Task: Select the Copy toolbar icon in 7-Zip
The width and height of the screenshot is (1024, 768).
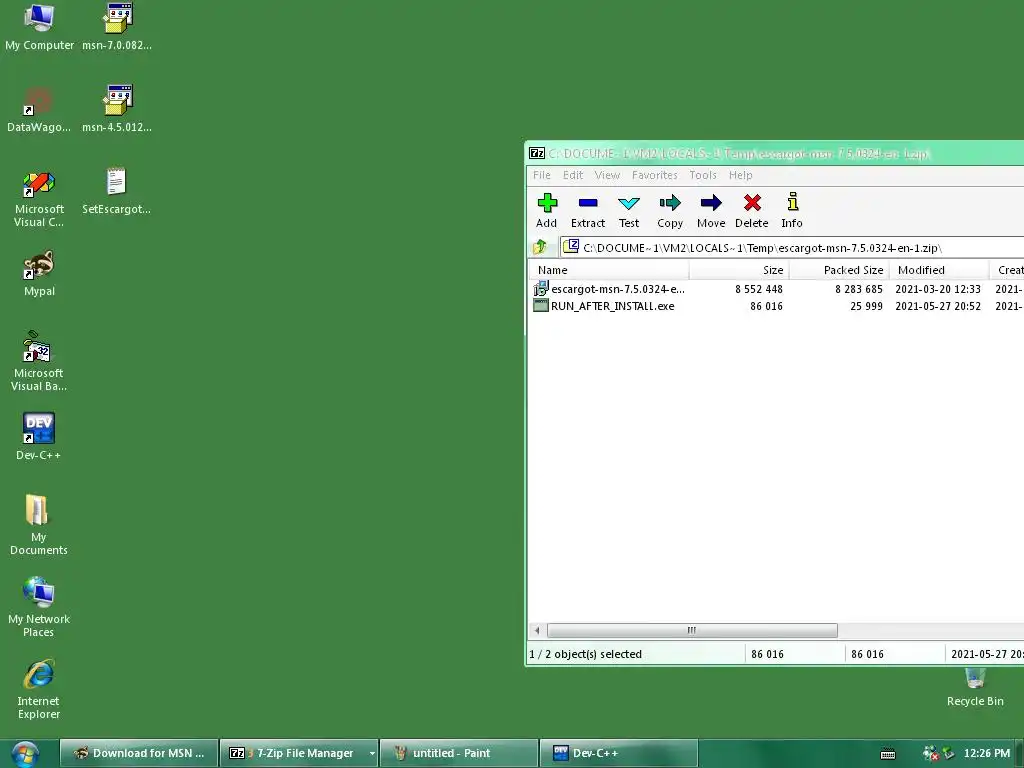Action: [670, 210]
